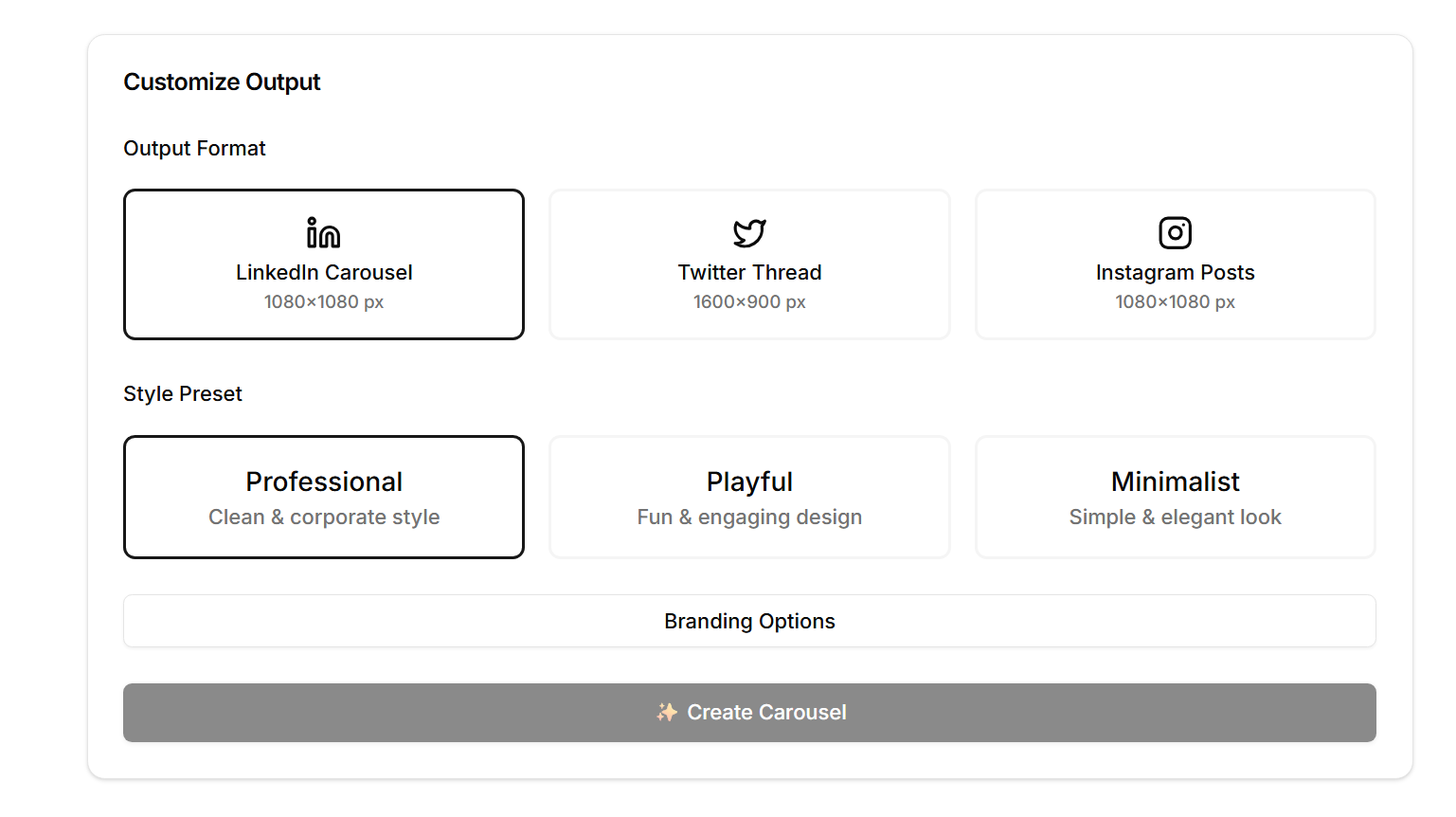Click the Style Preset section label
Image resolution: width=1456 pixels, height=817 pixels.
(x=182, y=393)
